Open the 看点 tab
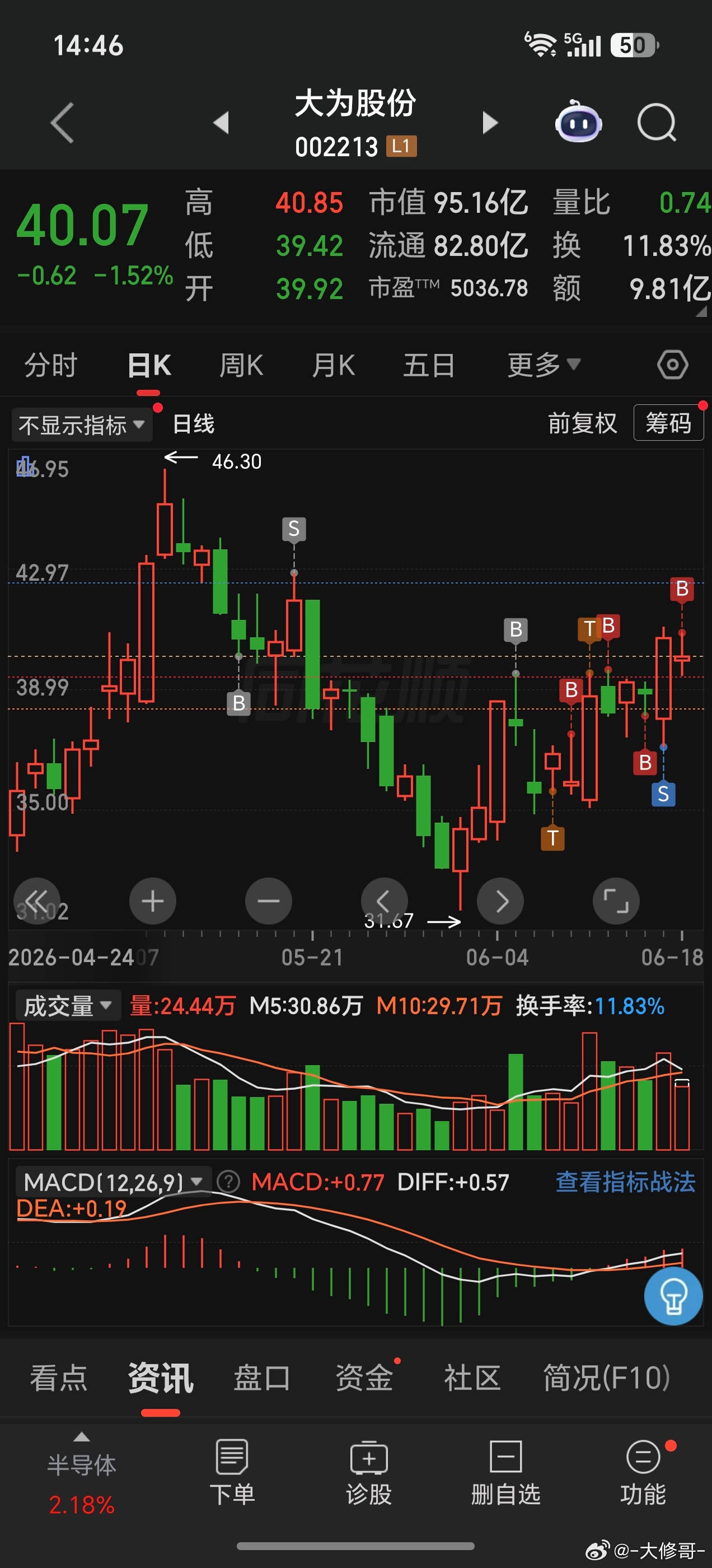 tap(58, 1378)
